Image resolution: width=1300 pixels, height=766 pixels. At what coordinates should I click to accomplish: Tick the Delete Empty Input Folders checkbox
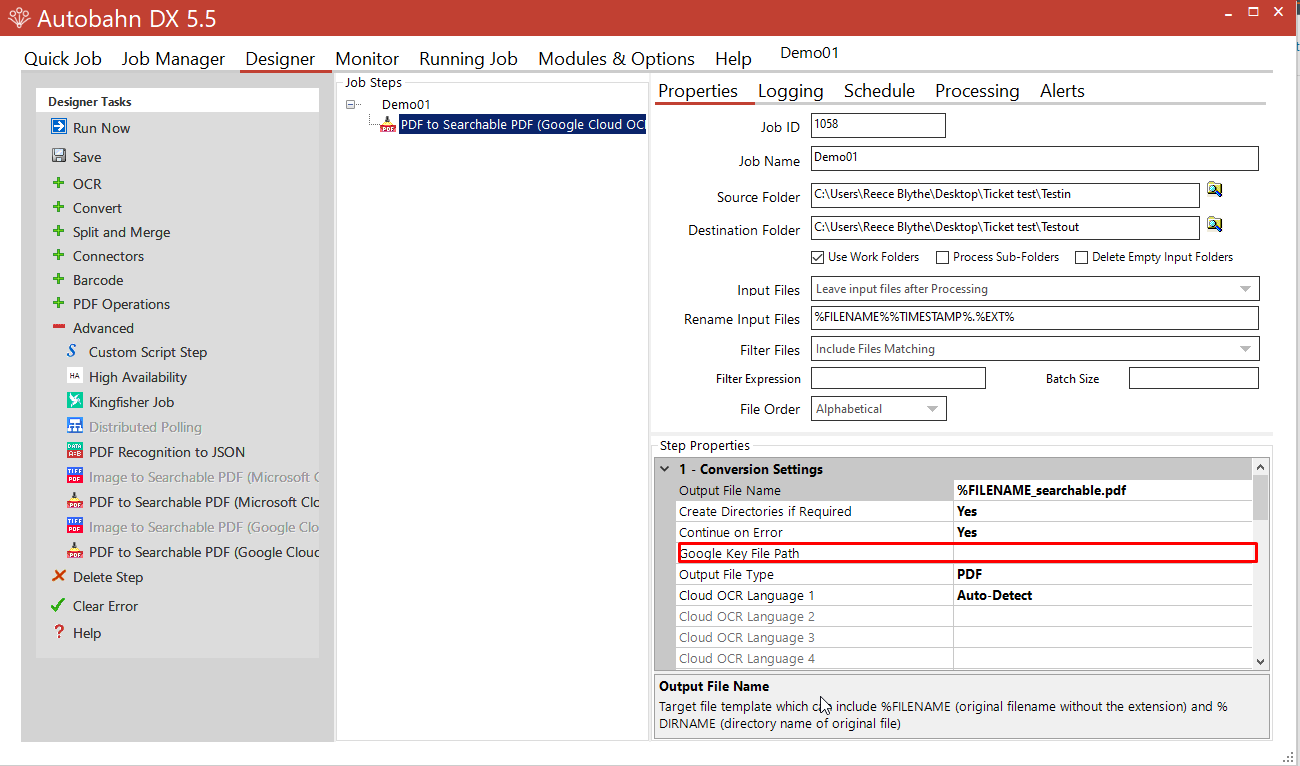1081,257
